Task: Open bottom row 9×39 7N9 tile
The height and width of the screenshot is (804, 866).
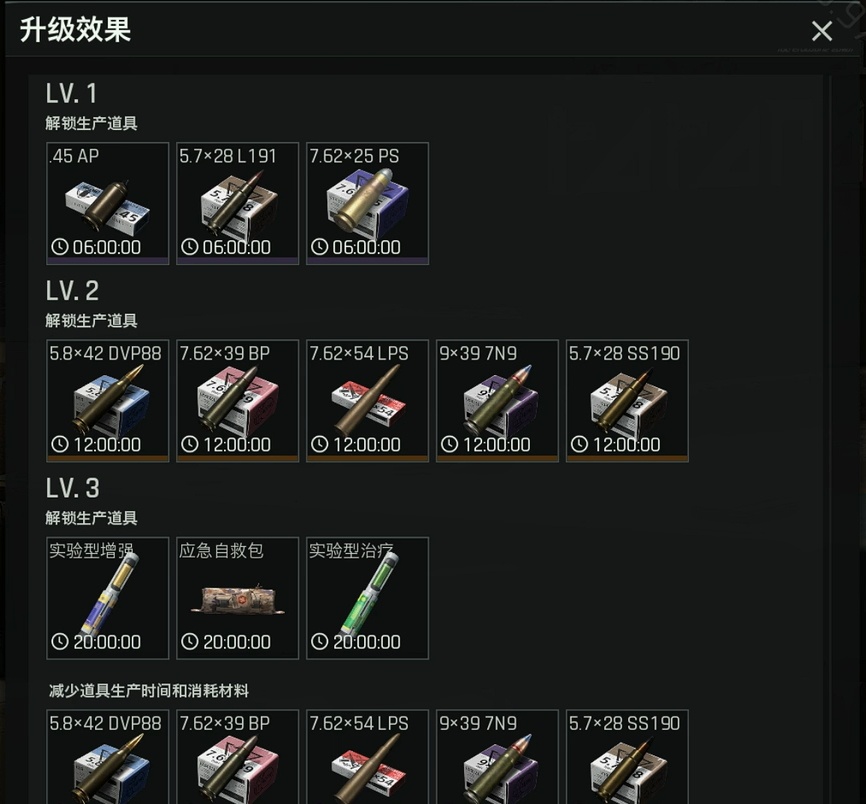Action: (x=497, y=757)
